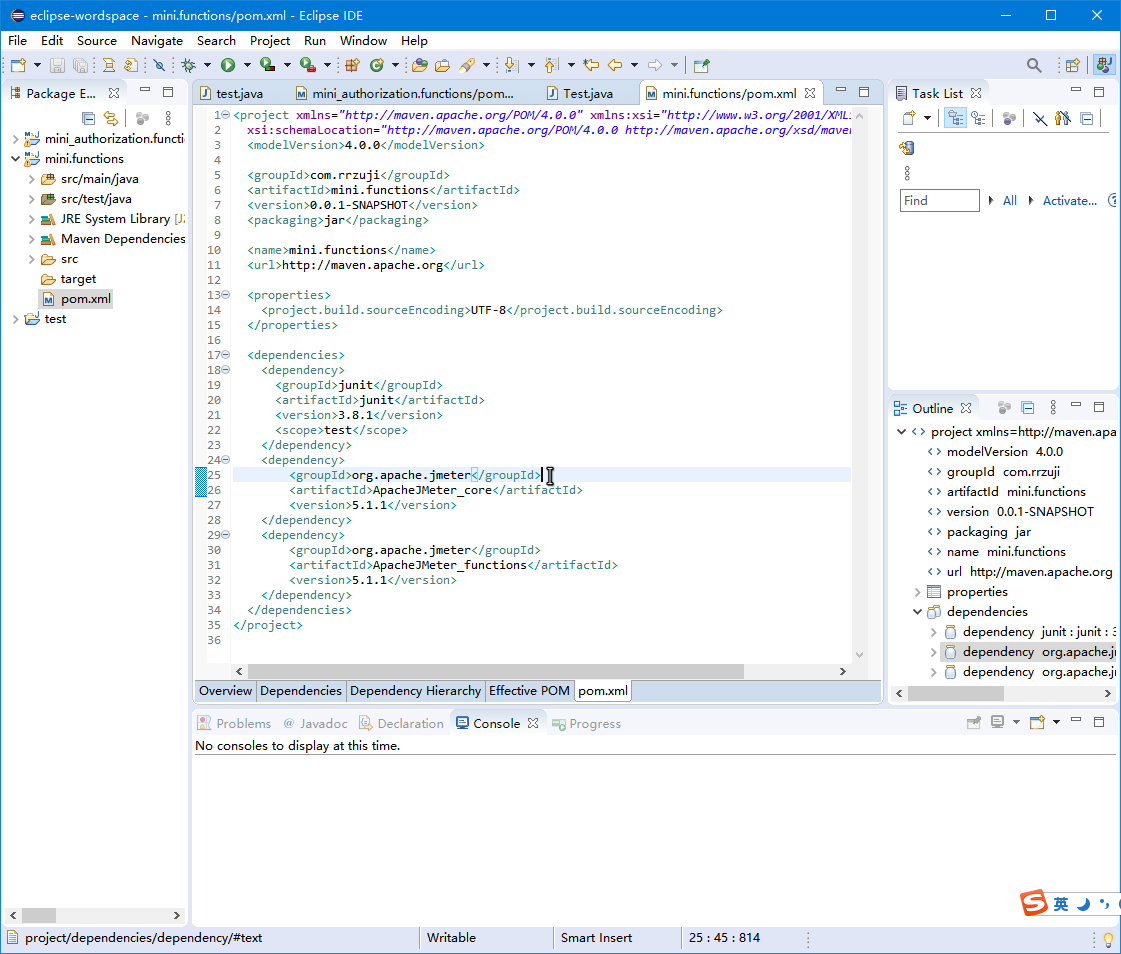Click the Debug bug icon in the toolbar
Screen dimensions: 1121x954
(188, 65)
